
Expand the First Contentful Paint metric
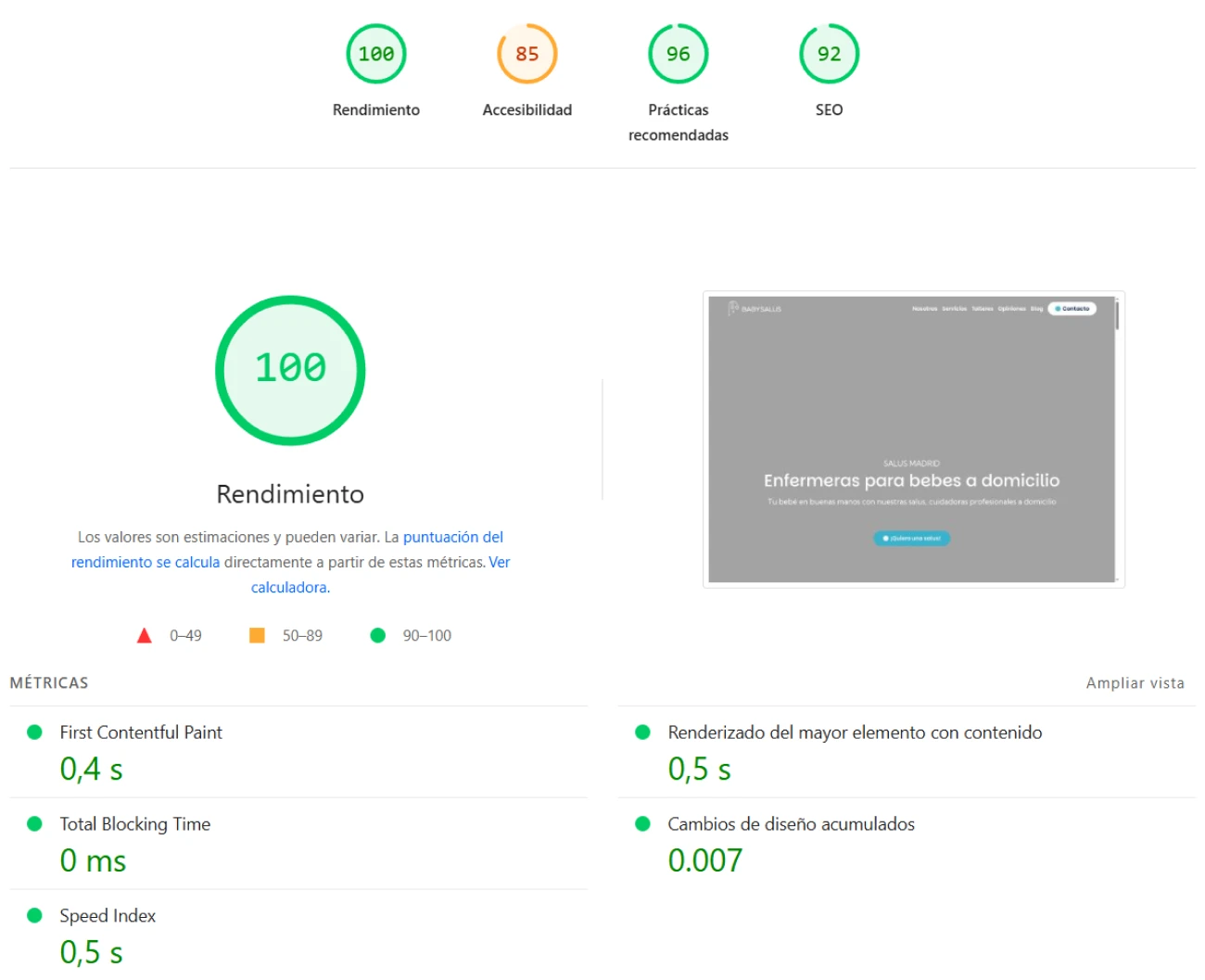pos(141,732)
